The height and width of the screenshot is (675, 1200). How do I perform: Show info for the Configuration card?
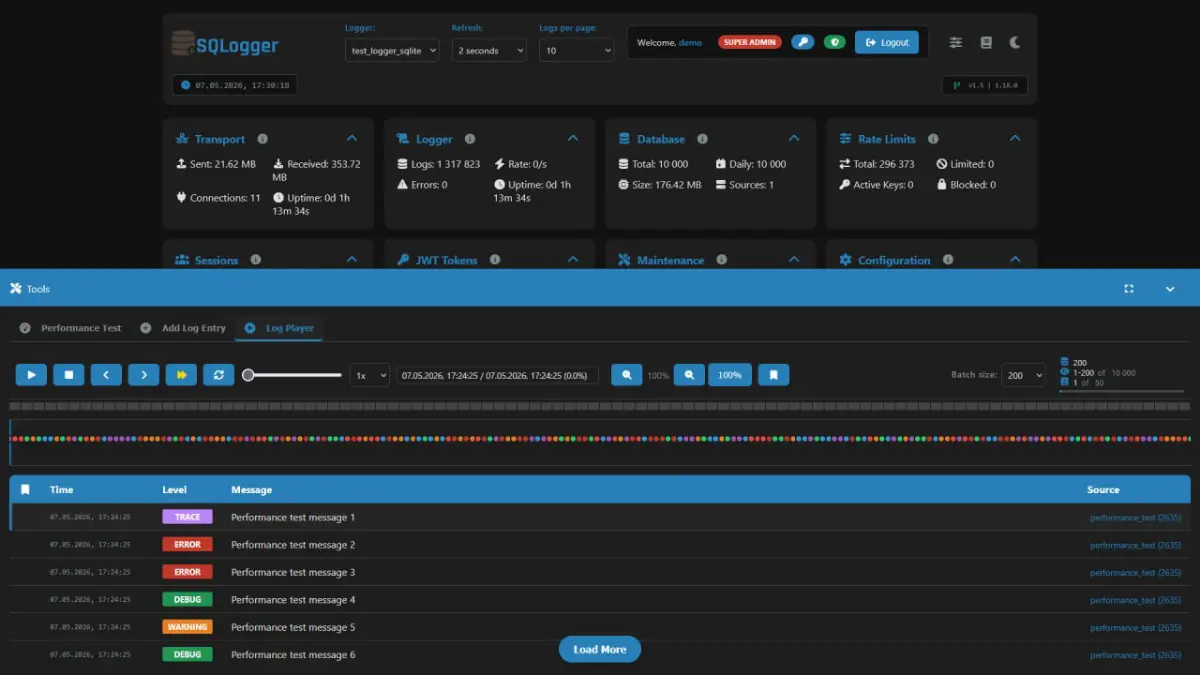pos(947,260)
